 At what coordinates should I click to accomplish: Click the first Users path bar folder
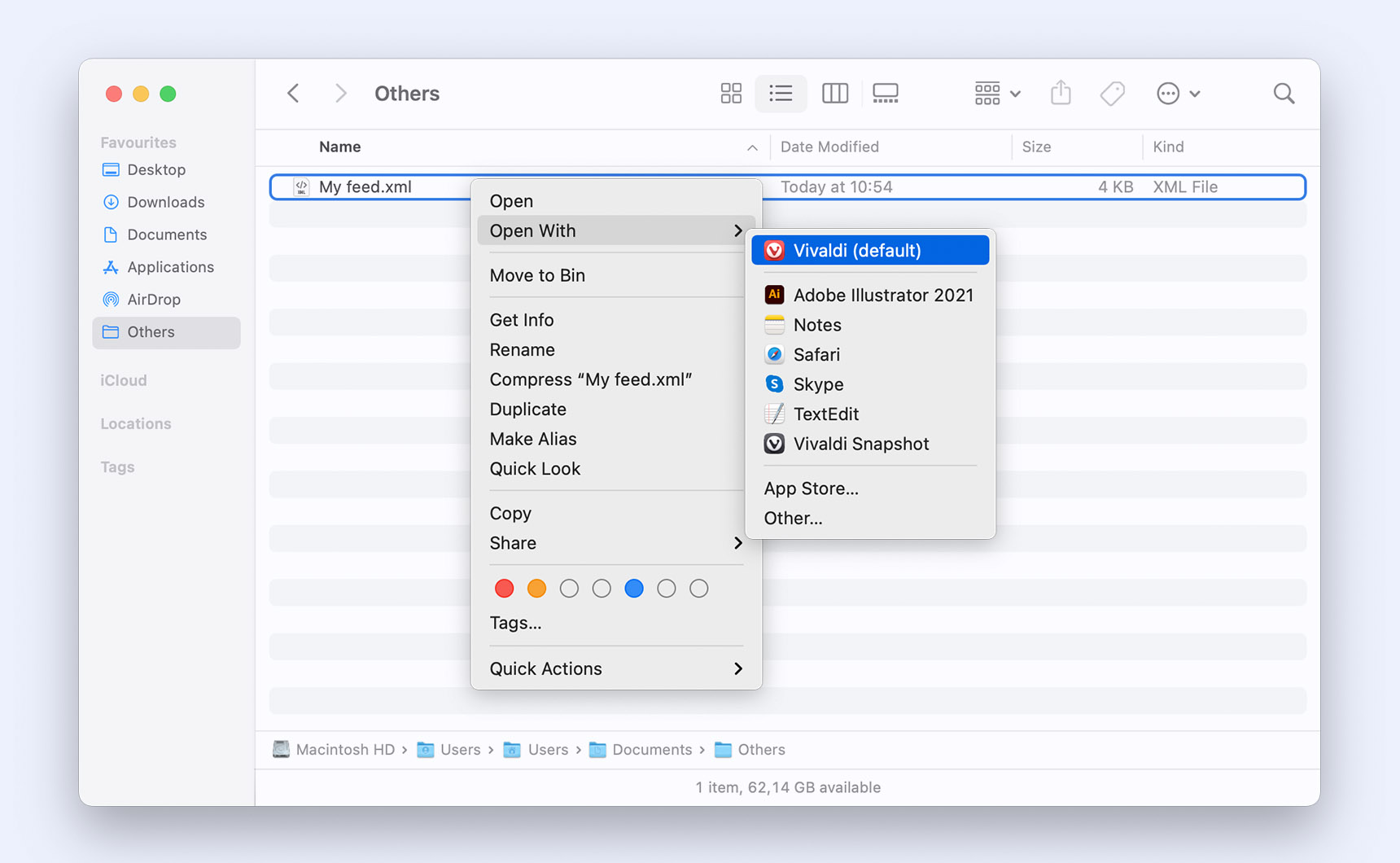coord(449,750)
